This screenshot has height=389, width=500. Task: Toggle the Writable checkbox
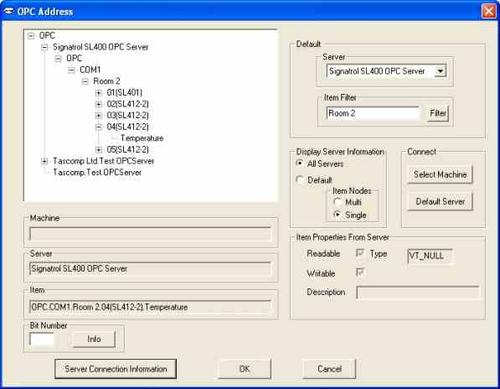(360, 272)
